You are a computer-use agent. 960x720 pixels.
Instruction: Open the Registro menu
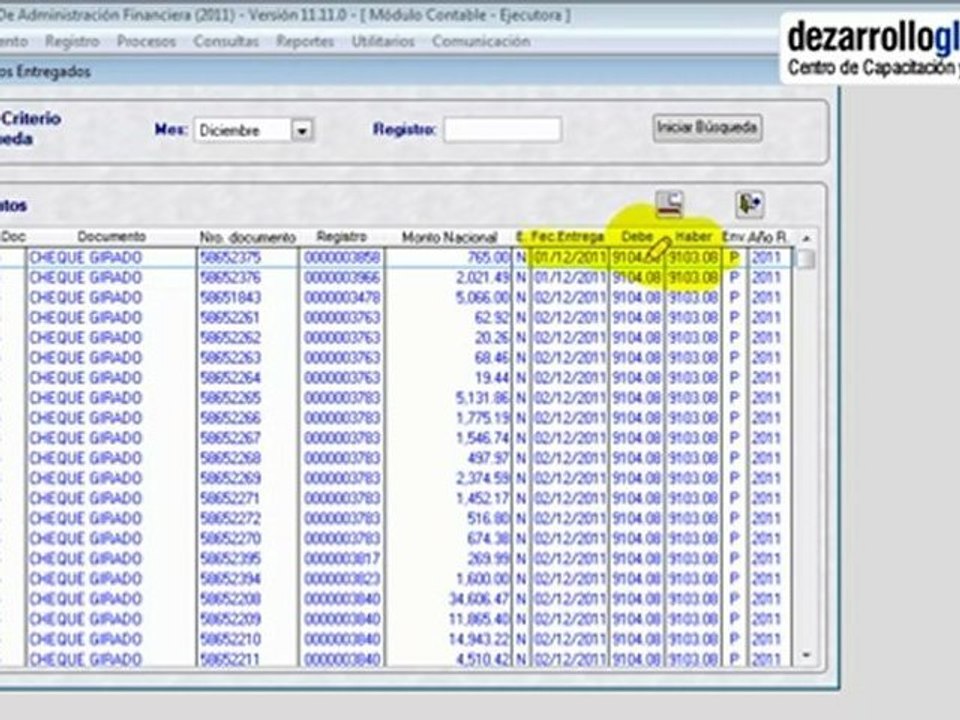[x=72, y=42]
